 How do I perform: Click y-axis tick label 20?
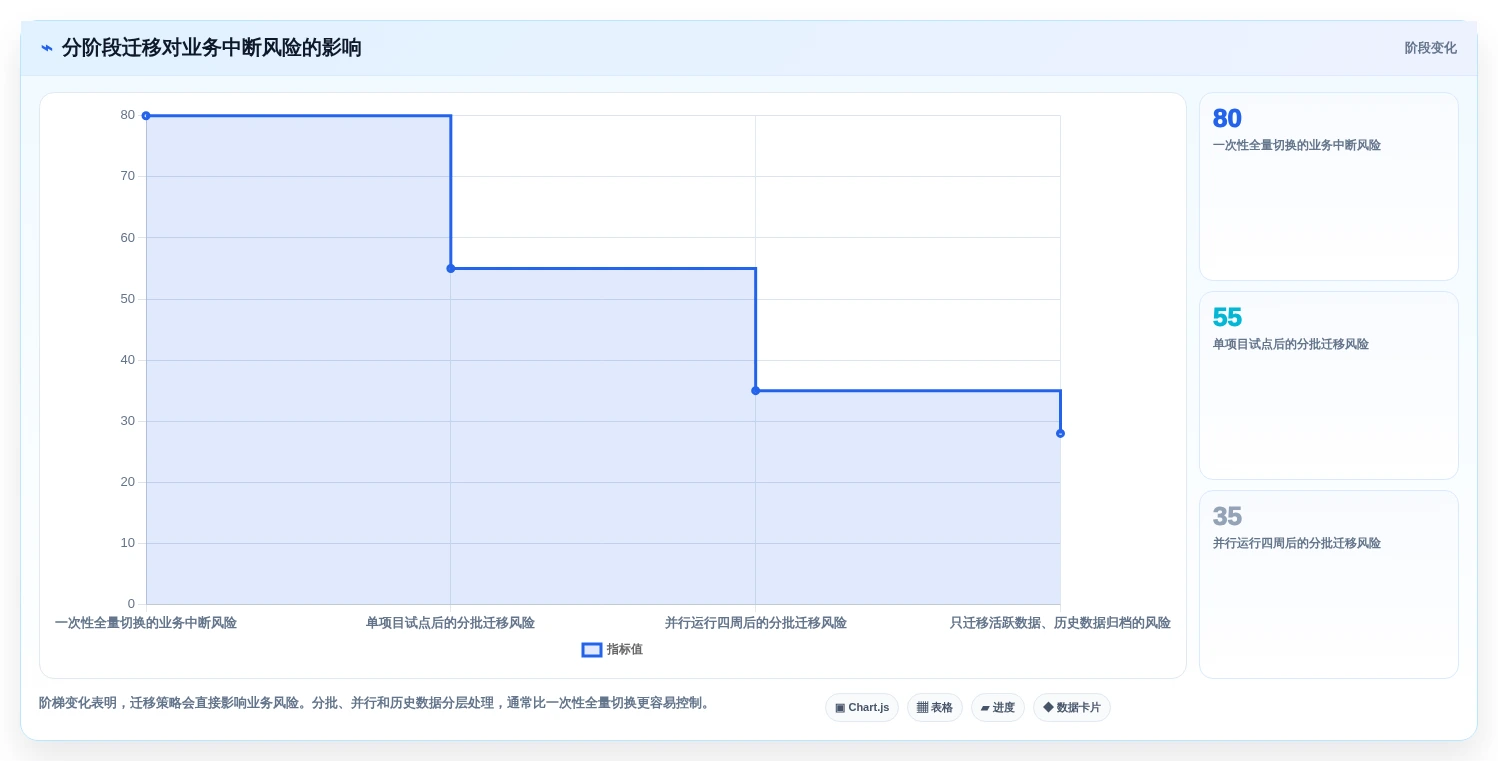point(127,482)
